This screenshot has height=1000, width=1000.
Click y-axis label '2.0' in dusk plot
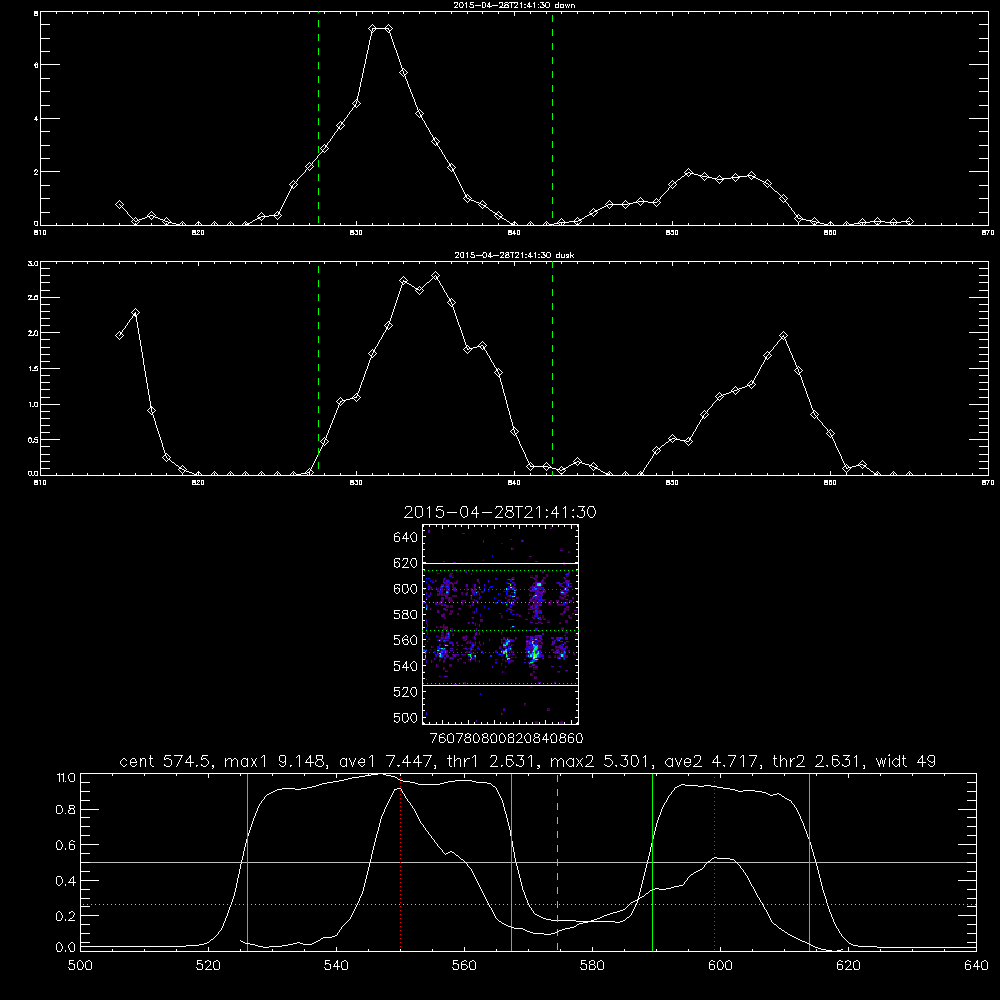[34, 333]
